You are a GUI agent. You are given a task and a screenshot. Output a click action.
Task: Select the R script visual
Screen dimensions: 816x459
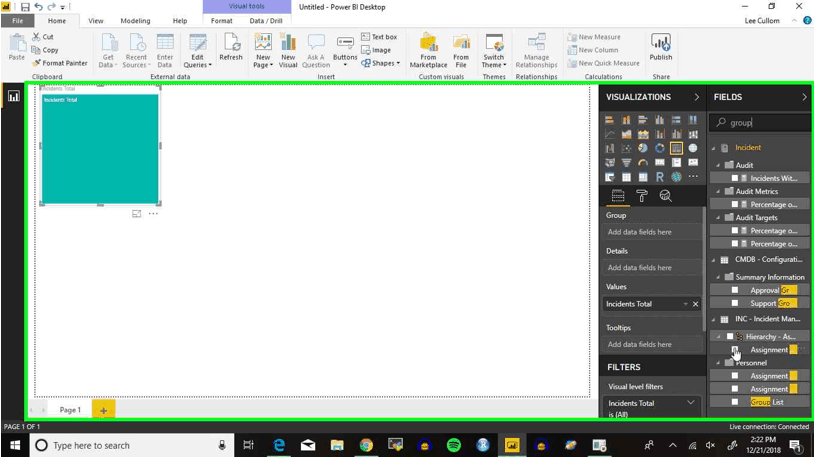tap(659, 177)
